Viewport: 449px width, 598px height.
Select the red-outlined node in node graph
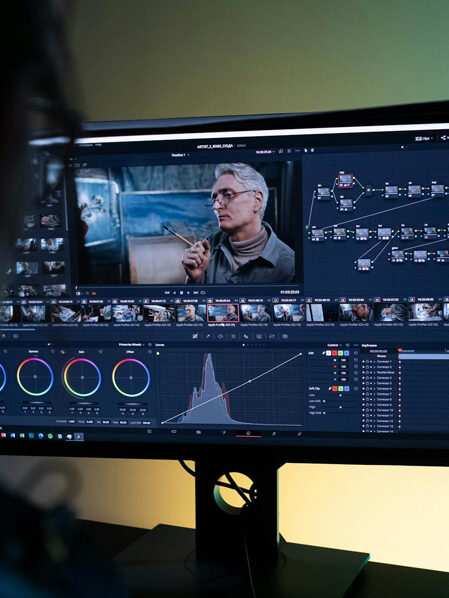(x=346, y=180)
